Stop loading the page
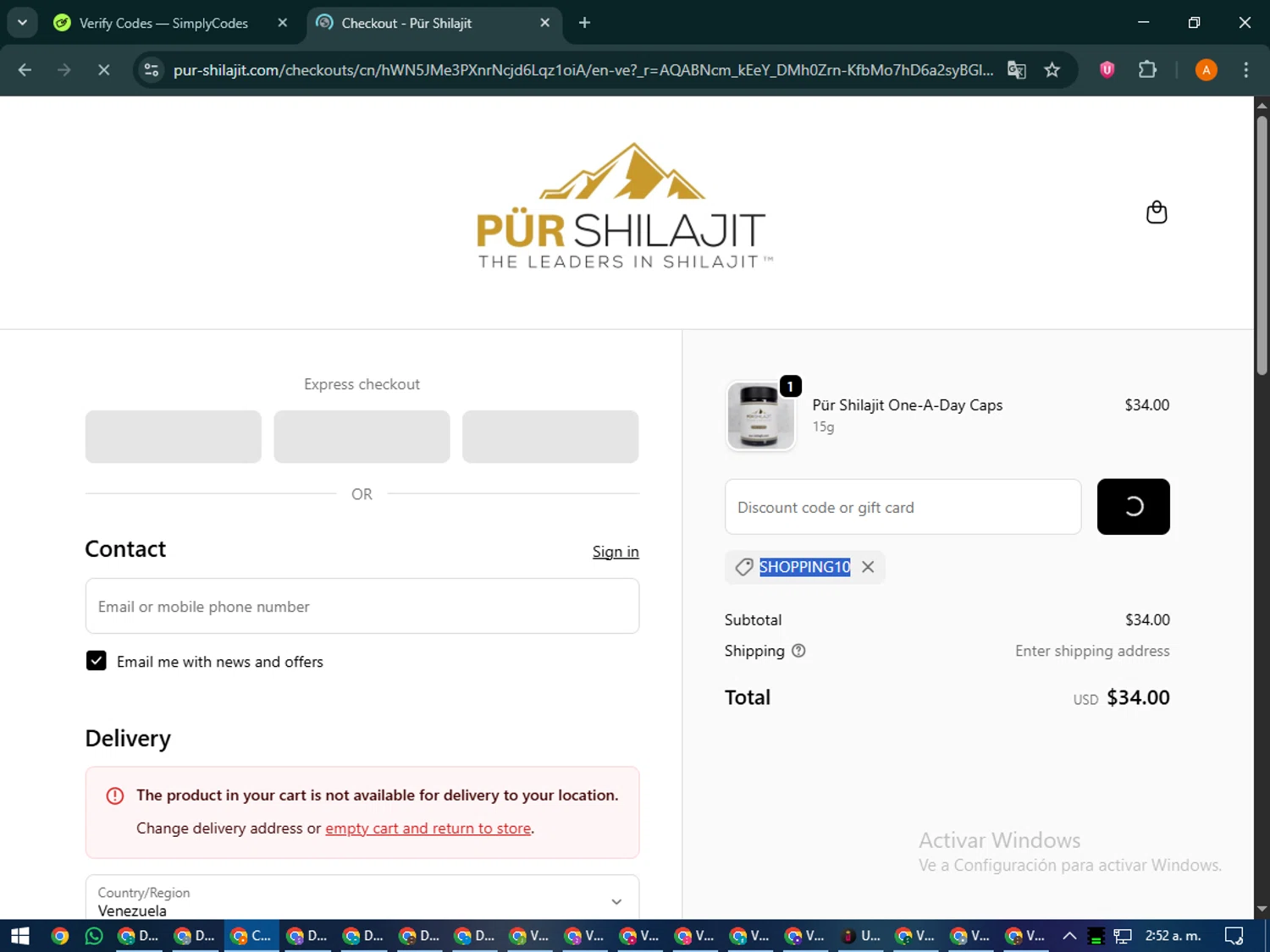 click(x=103, y=70)
